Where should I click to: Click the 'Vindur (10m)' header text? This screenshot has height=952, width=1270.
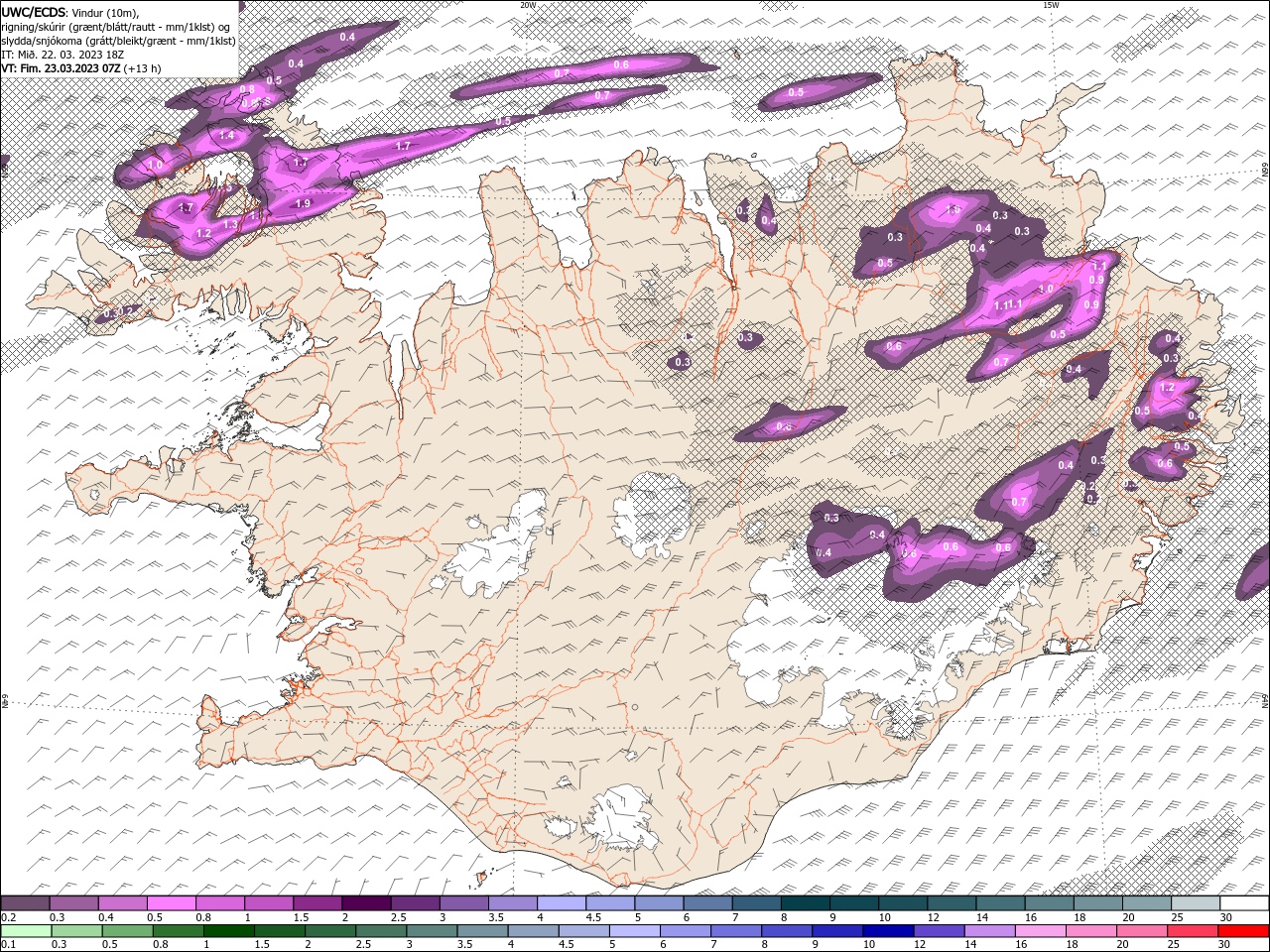(106, 12)
